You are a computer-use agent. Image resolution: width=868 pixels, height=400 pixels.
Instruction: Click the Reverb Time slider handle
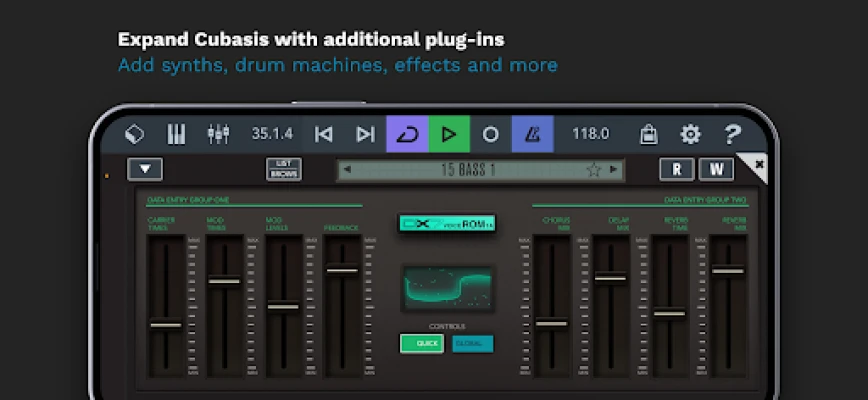click(x=669, y=314)
